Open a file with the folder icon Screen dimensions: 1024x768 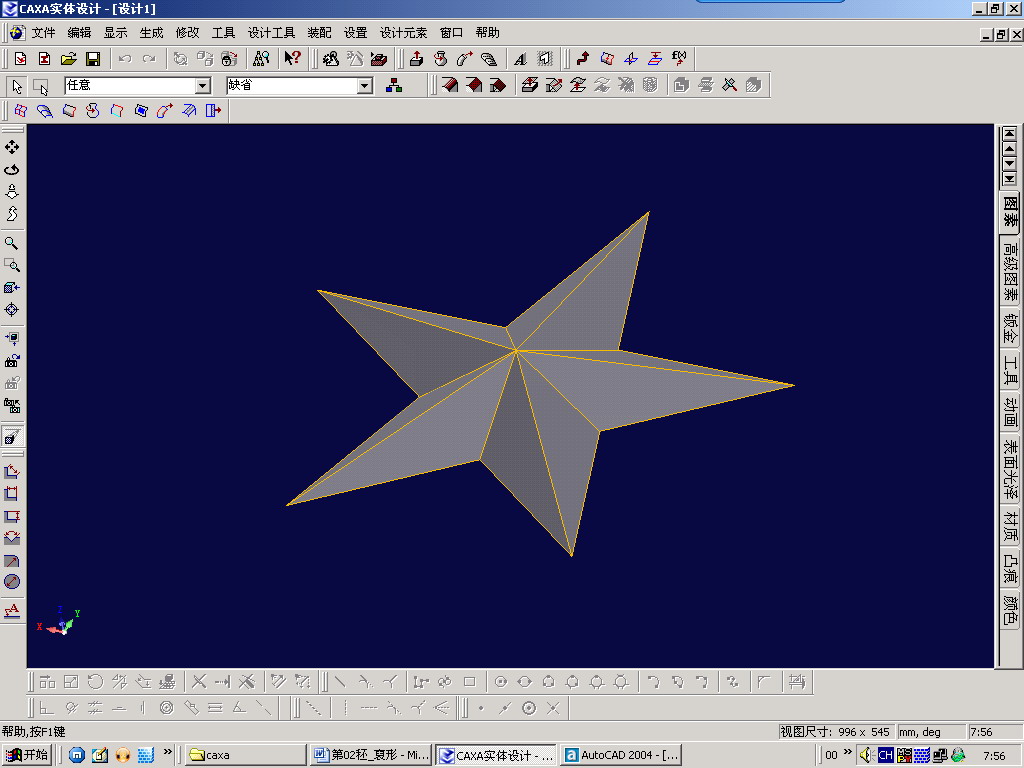[x=69, y=59]
